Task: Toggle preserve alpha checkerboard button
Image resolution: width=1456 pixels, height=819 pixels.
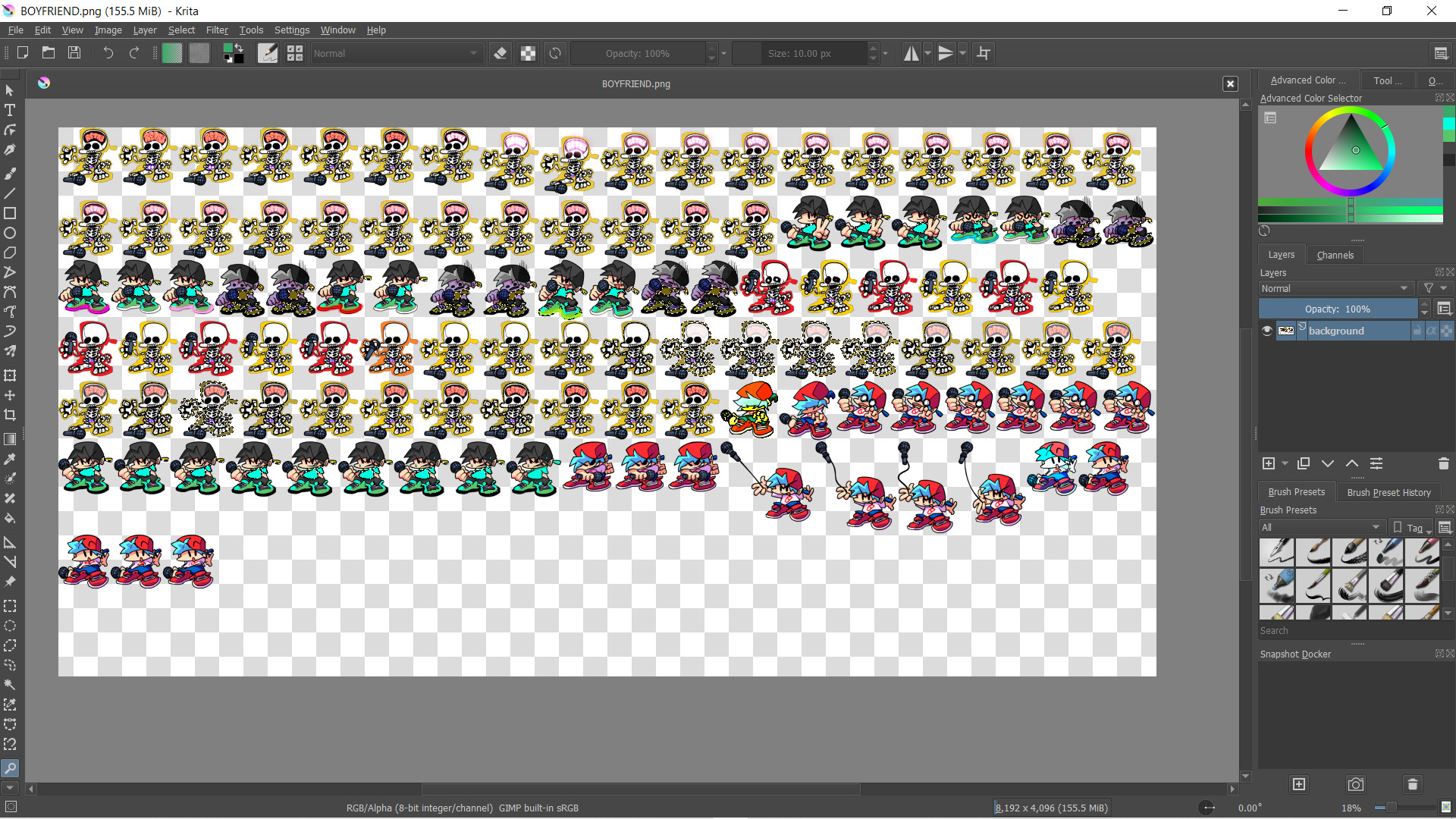Action: coord(528,53)
